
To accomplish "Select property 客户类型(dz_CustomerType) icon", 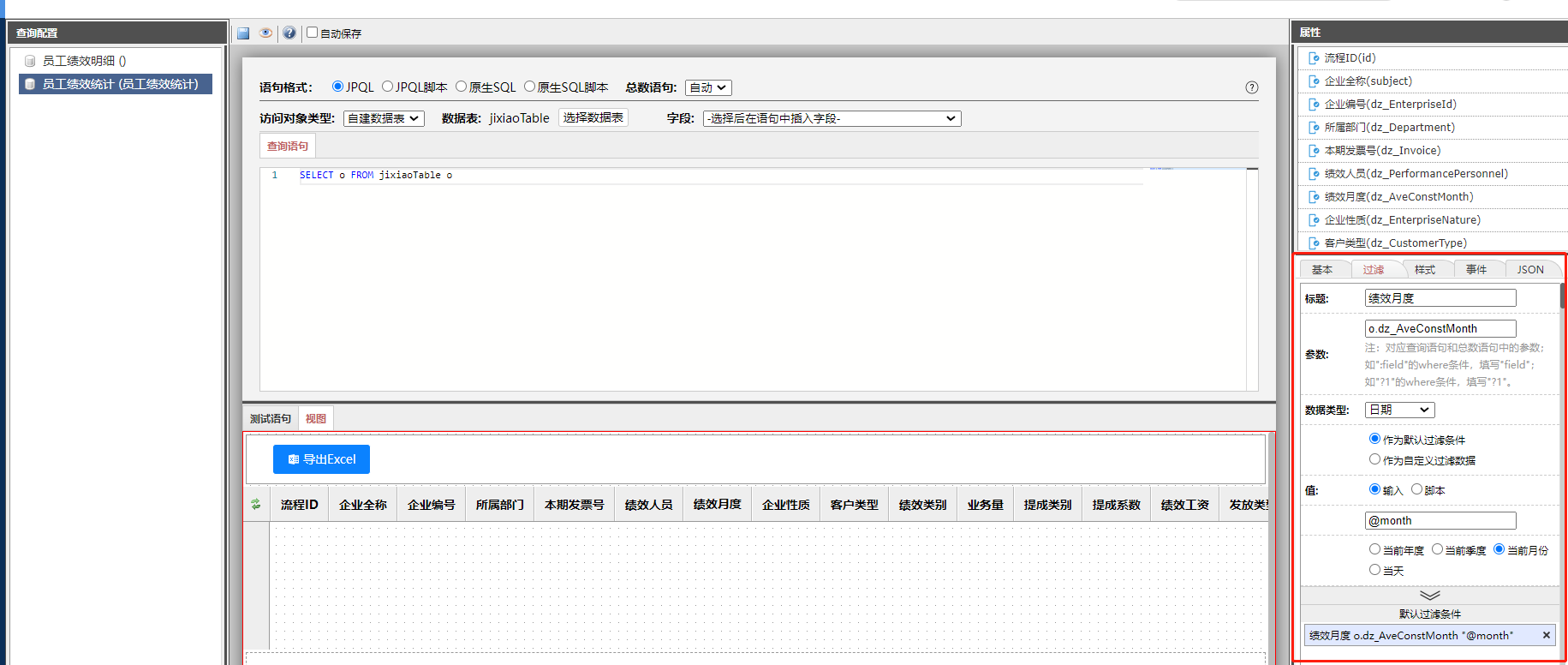I will click(x=1314, y=243).
